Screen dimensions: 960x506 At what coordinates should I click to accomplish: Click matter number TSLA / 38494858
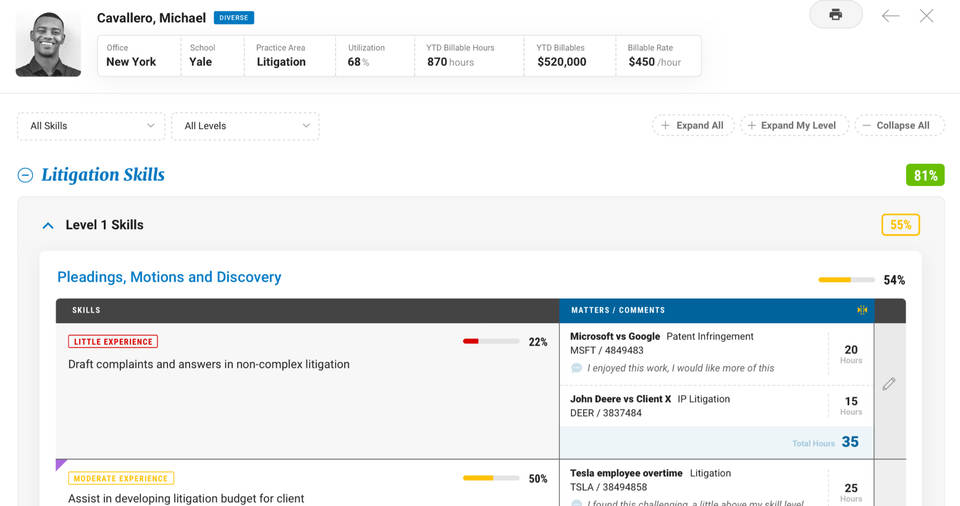point(609,487)
